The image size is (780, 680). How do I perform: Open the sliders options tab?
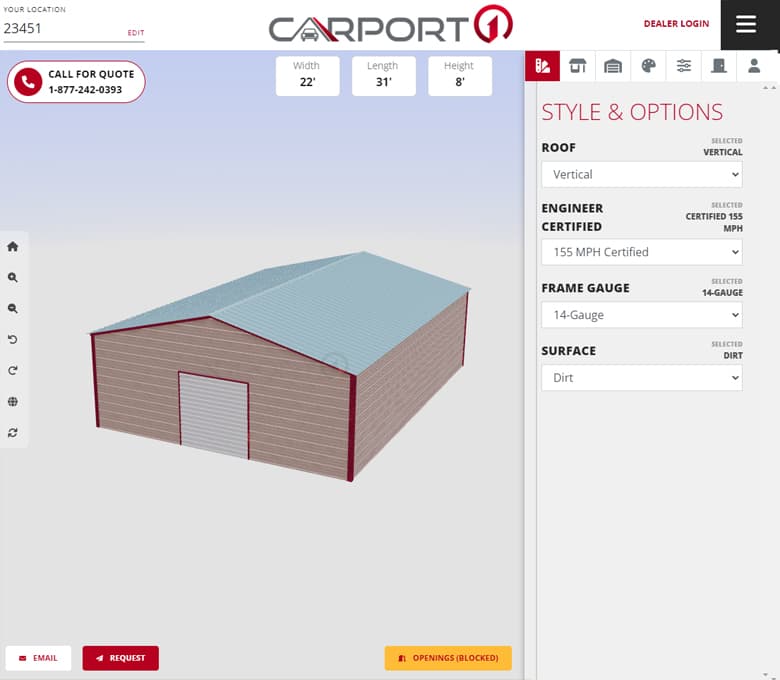pos(683,66)
